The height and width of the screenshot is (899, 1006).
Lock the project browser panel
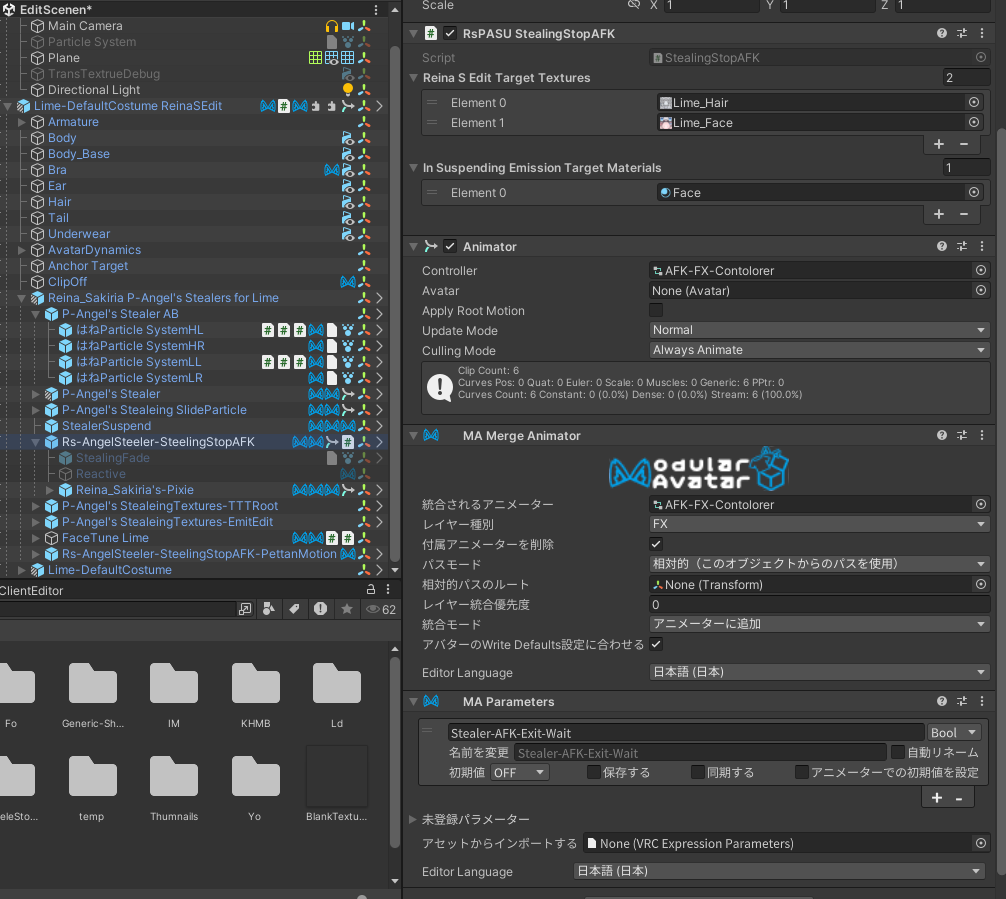click(371, 590)
